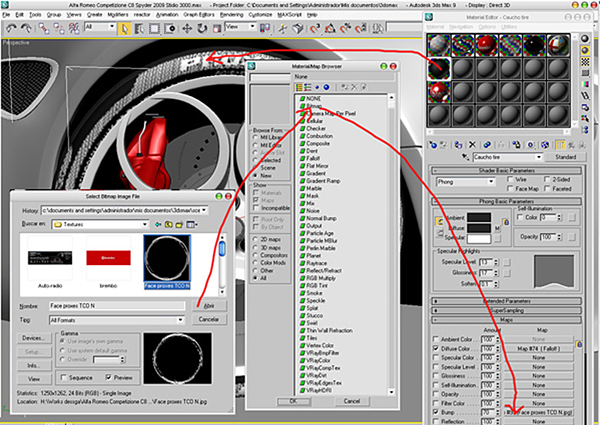
Task: Activate Bind to Space Warp tool
Action: [74, 28]
